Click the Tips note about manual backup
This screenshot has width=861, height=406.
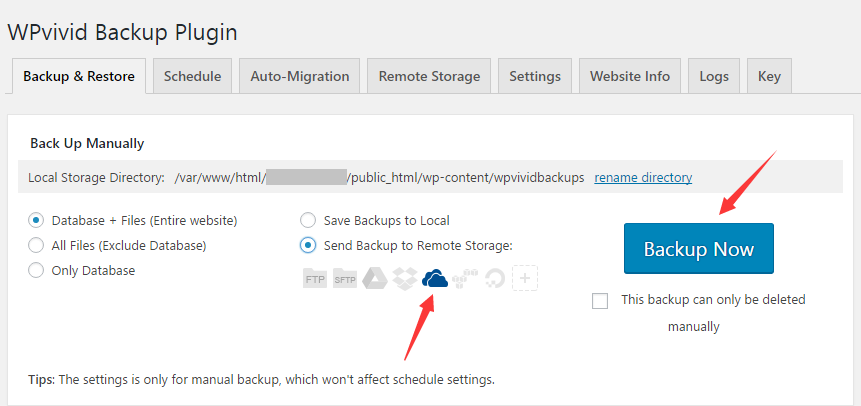(x=261, y=380)
